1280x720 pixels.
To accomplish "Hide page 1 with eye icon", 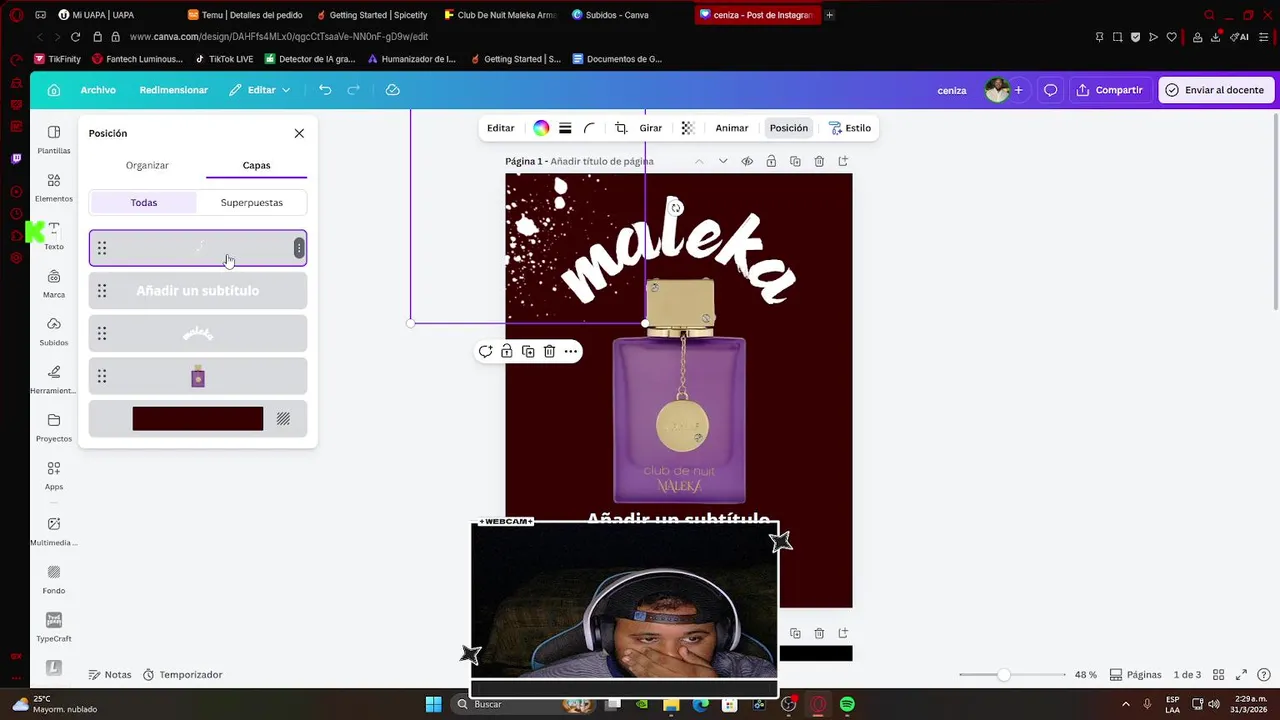I will pyautogui.click(x=747, y=161).
